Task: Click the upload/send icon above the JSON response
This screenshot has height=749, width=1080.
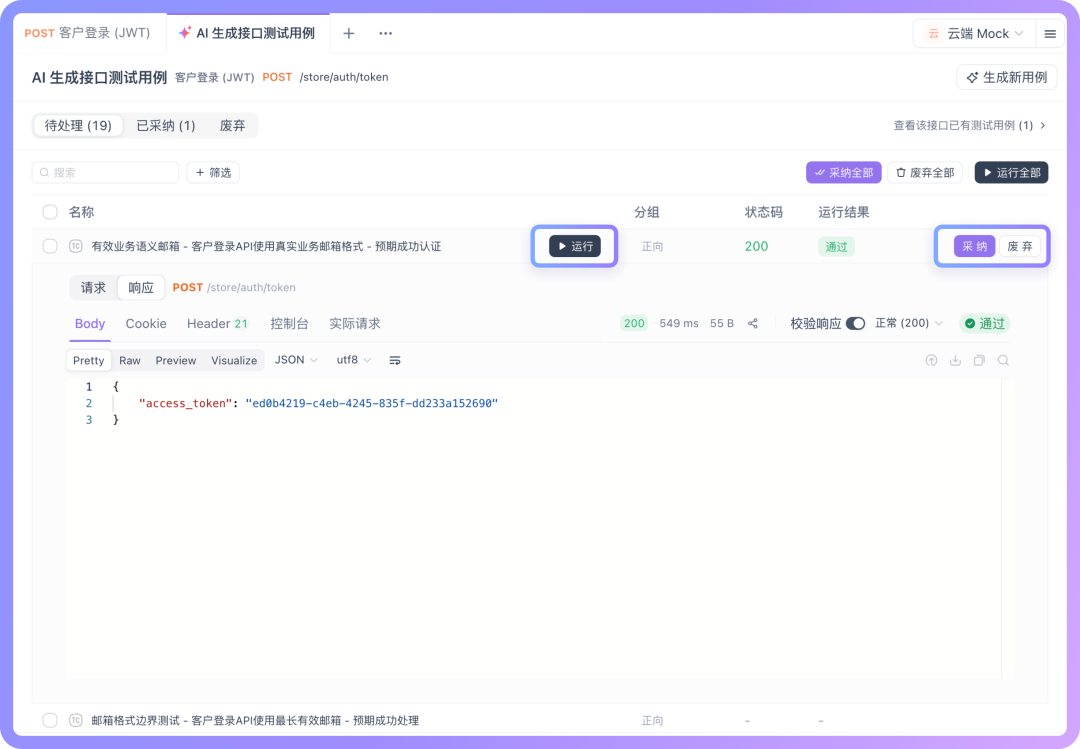Action: click(x=932, y=360)
